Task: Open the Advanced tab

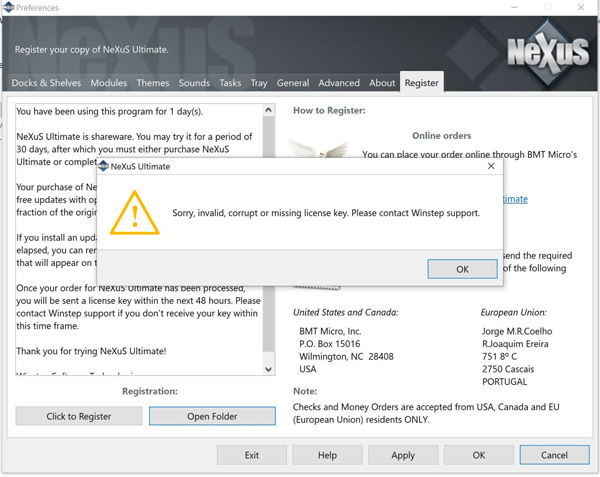Action: point(339,83)
